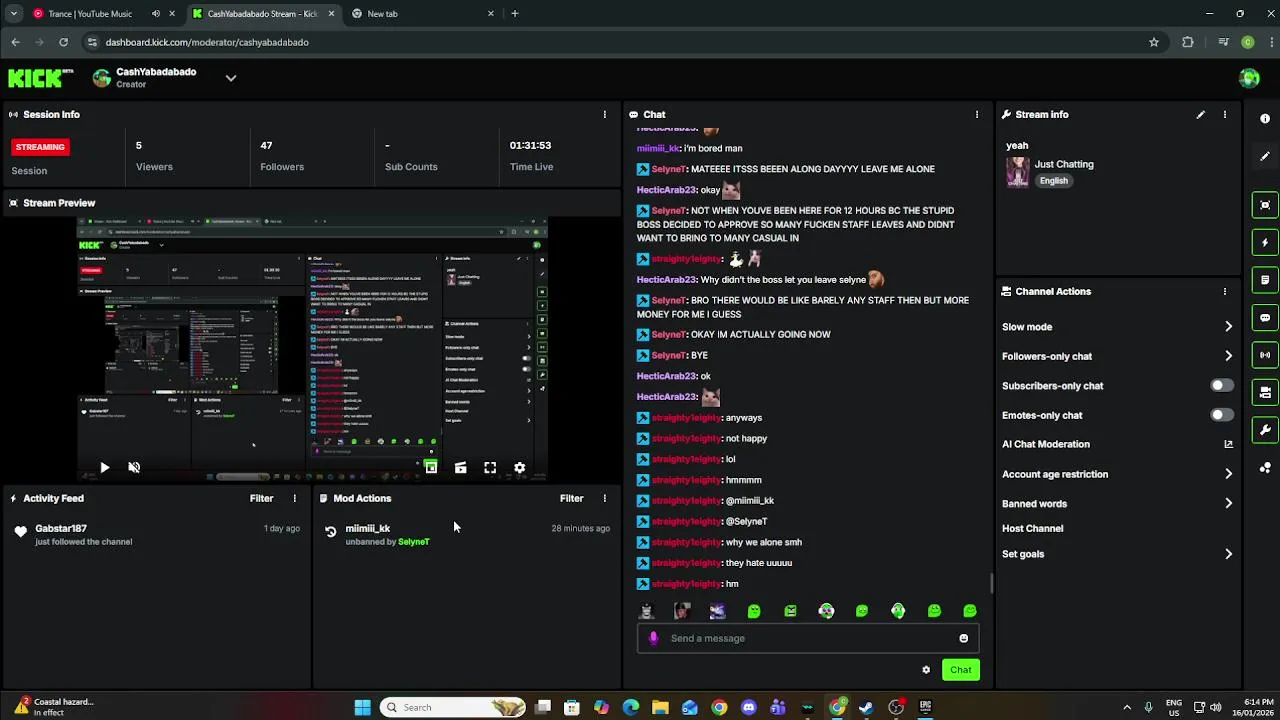This screenshot has width=1280, height=720.
Task: Click SelyneT in the Mod Actions entry
Action: point(414,542)
